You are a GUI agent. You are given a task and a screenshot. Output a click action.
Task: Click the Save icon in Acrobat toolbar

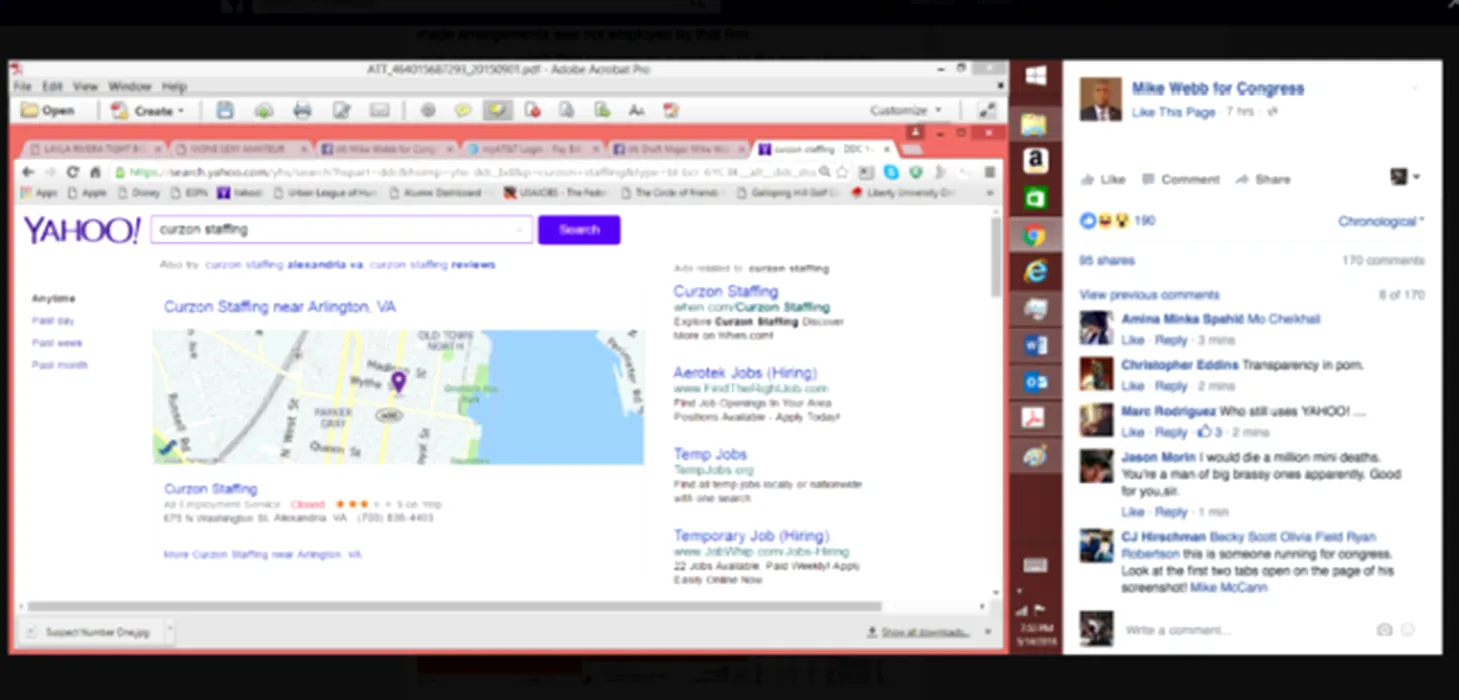225,110
